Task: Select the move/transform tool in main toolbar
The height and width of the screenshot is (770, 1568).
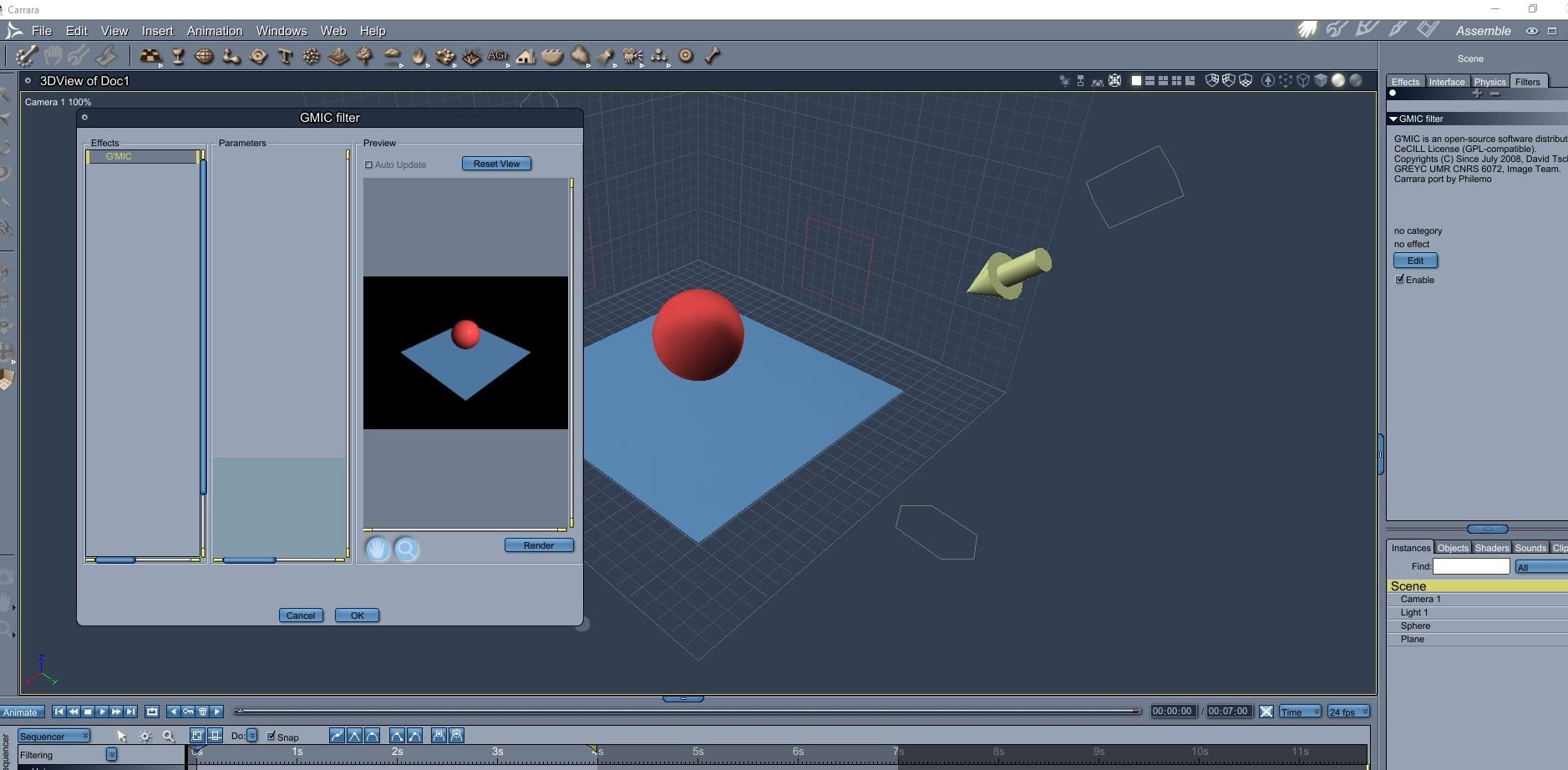Action: point(26,56)
